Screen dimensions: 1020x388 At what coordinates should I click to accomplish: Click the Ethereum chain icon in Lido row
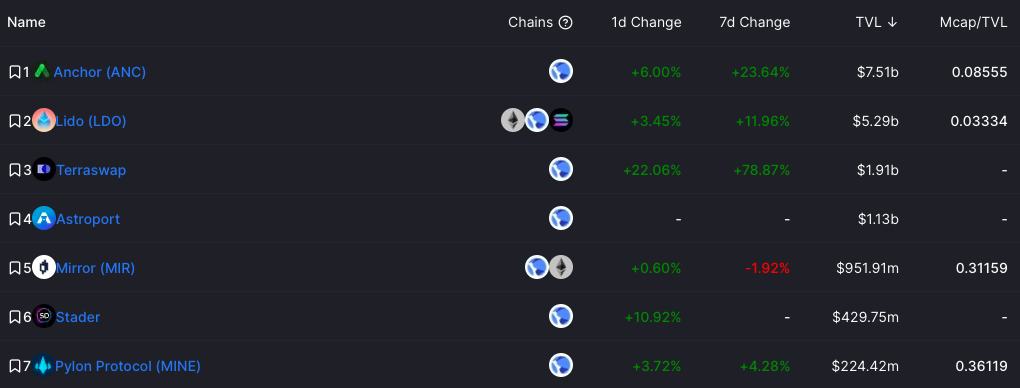[513, 120]
